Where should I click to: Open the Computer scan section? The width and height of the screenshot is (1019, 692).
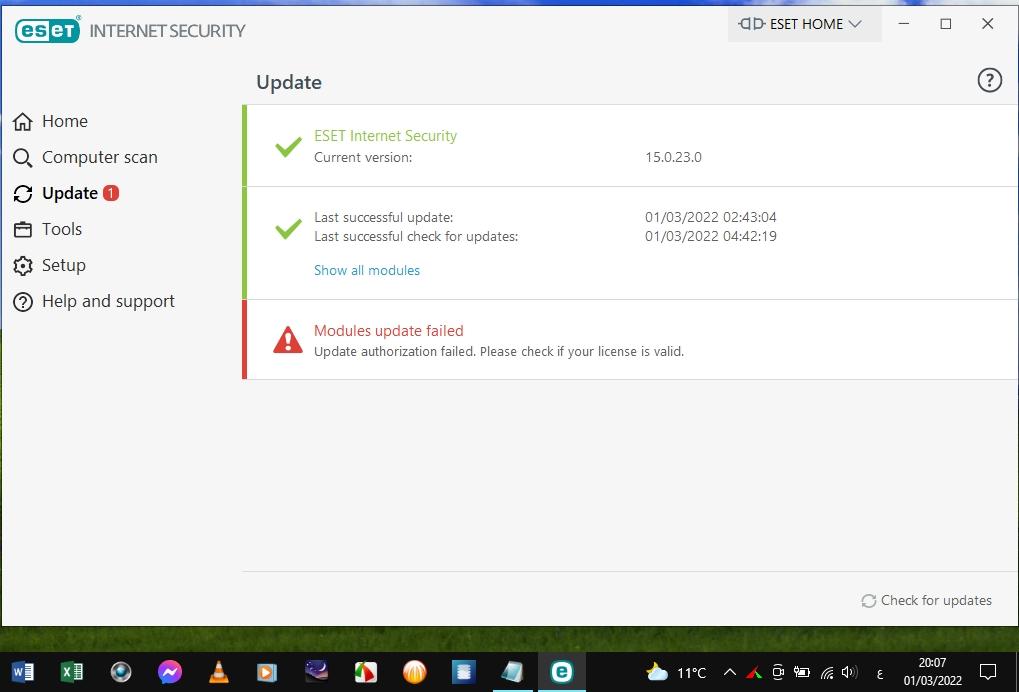pyautogui.click(x=85, y=157)
